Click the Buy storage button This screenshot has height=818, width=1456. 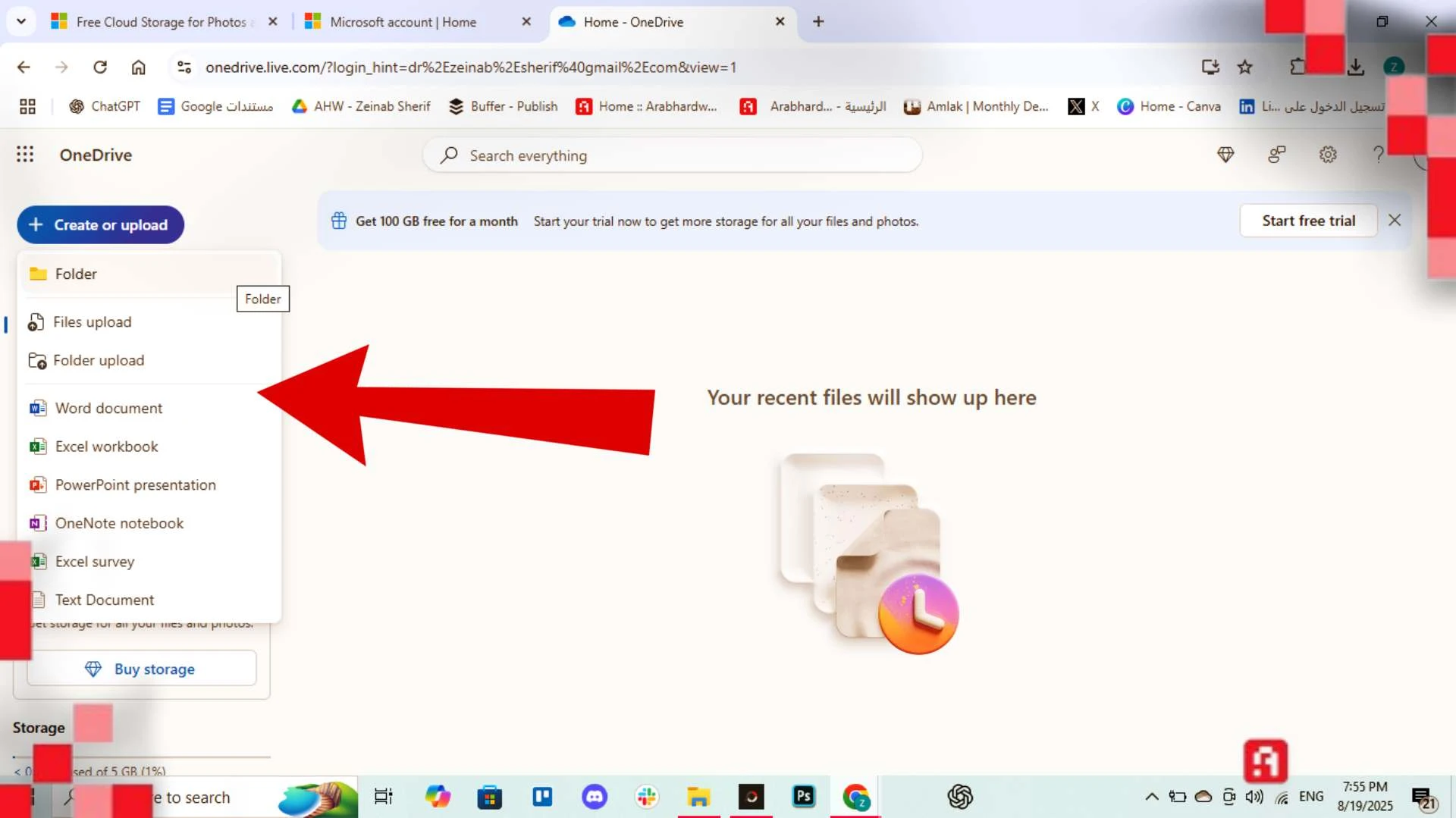[142, 669]
